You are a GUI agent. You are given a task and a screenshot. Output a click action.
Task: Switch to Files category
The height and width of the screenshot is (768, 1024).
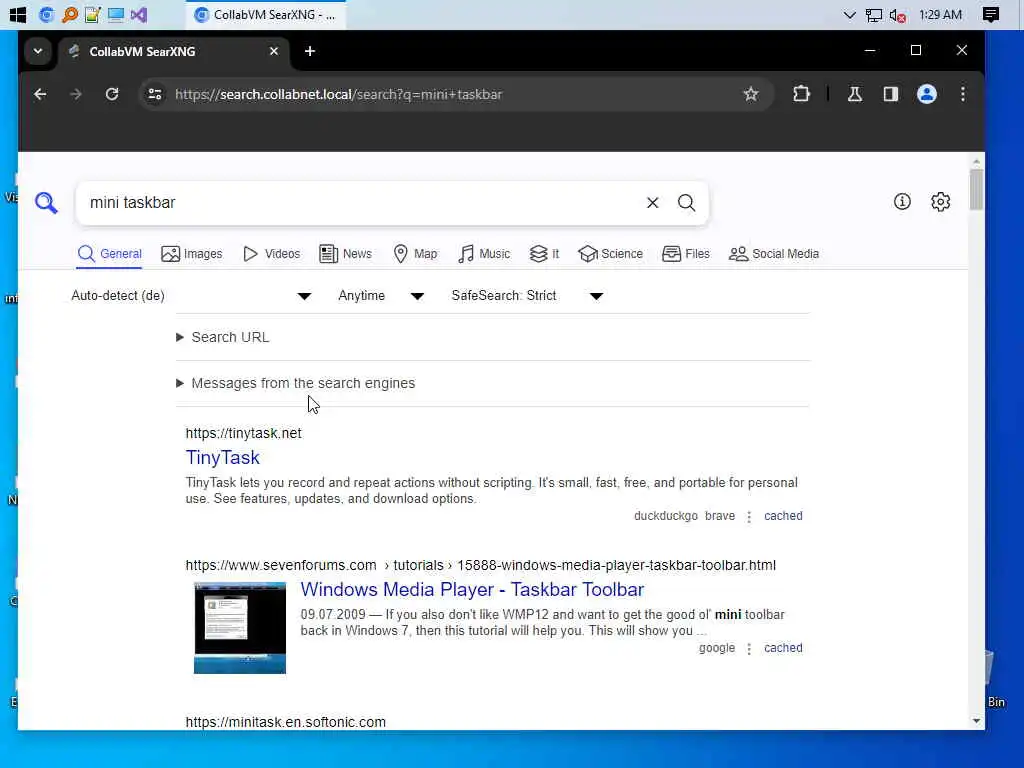click(685, 253)
